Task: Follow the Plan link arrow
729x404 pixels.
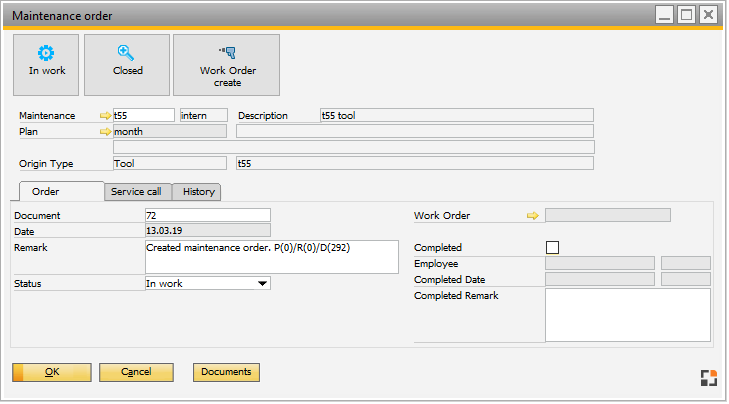Action: click(x=107, y=131)
